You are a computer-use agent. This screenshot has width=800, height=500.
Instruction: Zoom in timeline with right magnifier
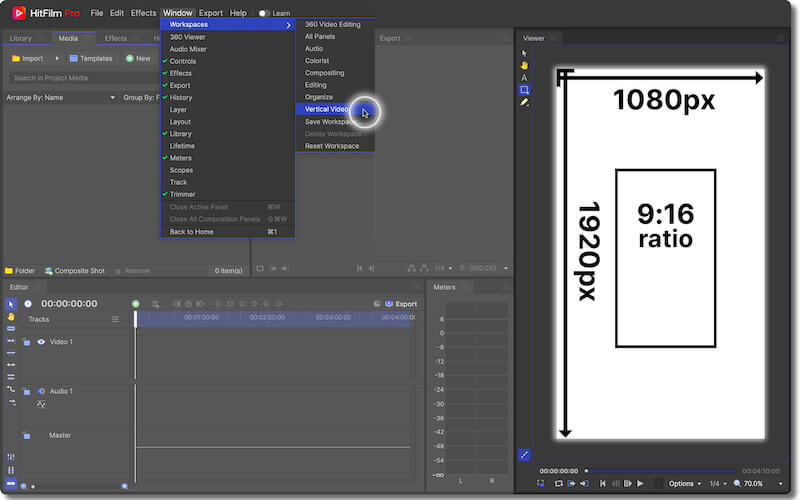point(125,486)
